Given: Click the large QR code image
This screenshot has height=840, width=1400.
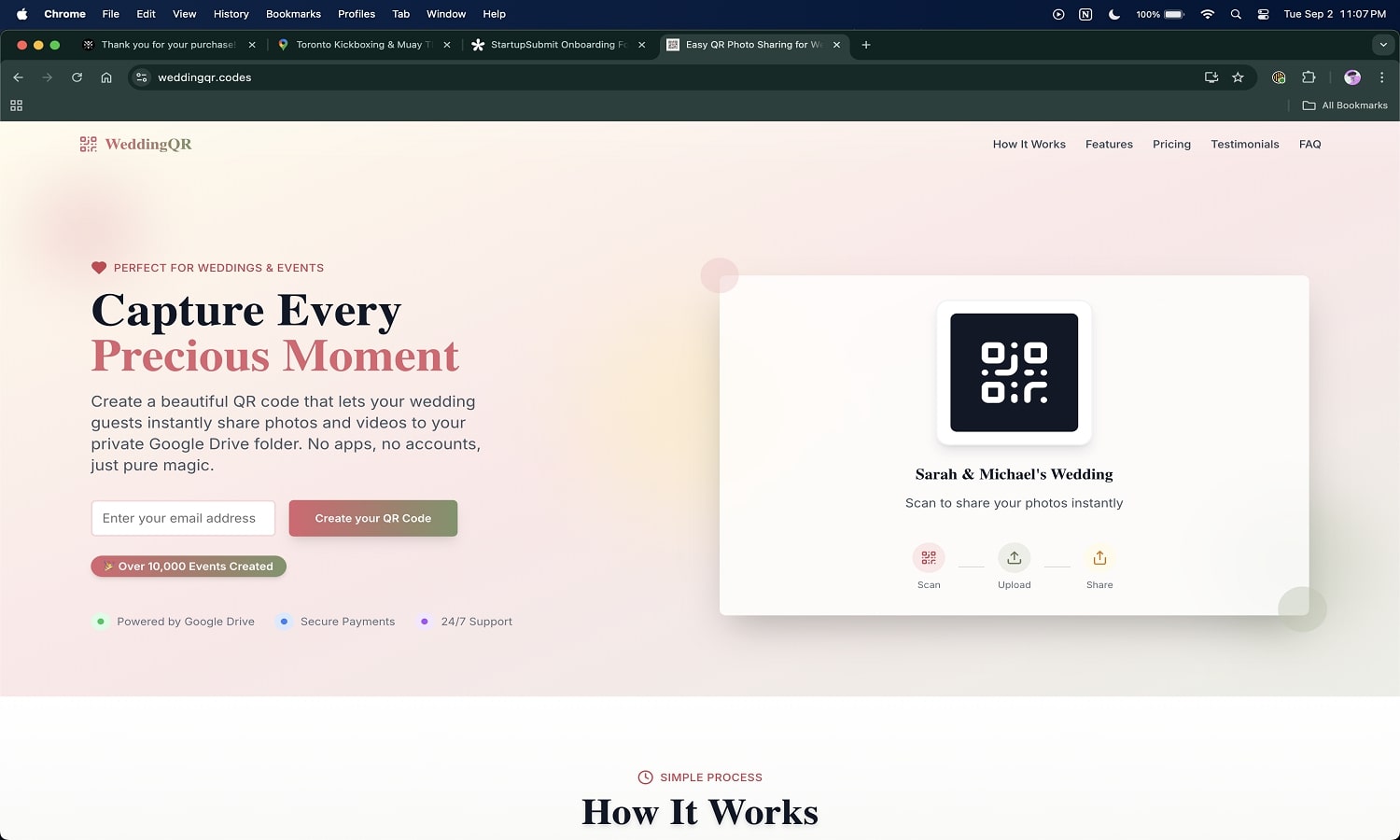Looking at the screenshot, I should (x=1014, y=372).
